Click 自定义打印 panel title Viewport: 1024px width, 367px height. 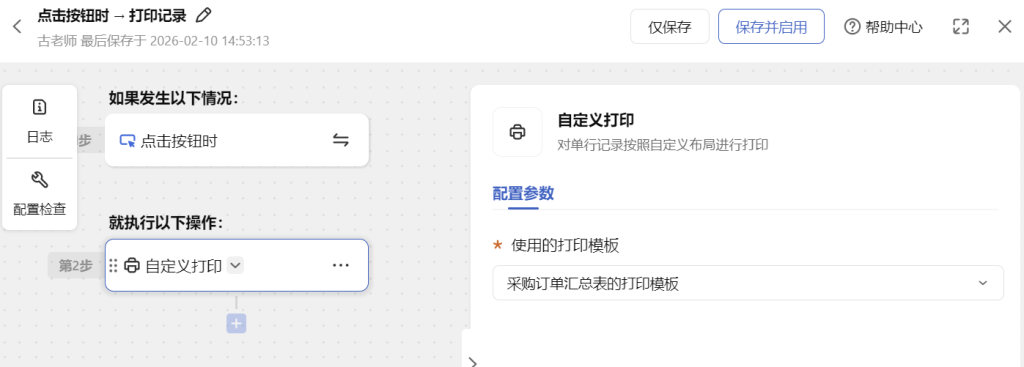tap(596, 120)
